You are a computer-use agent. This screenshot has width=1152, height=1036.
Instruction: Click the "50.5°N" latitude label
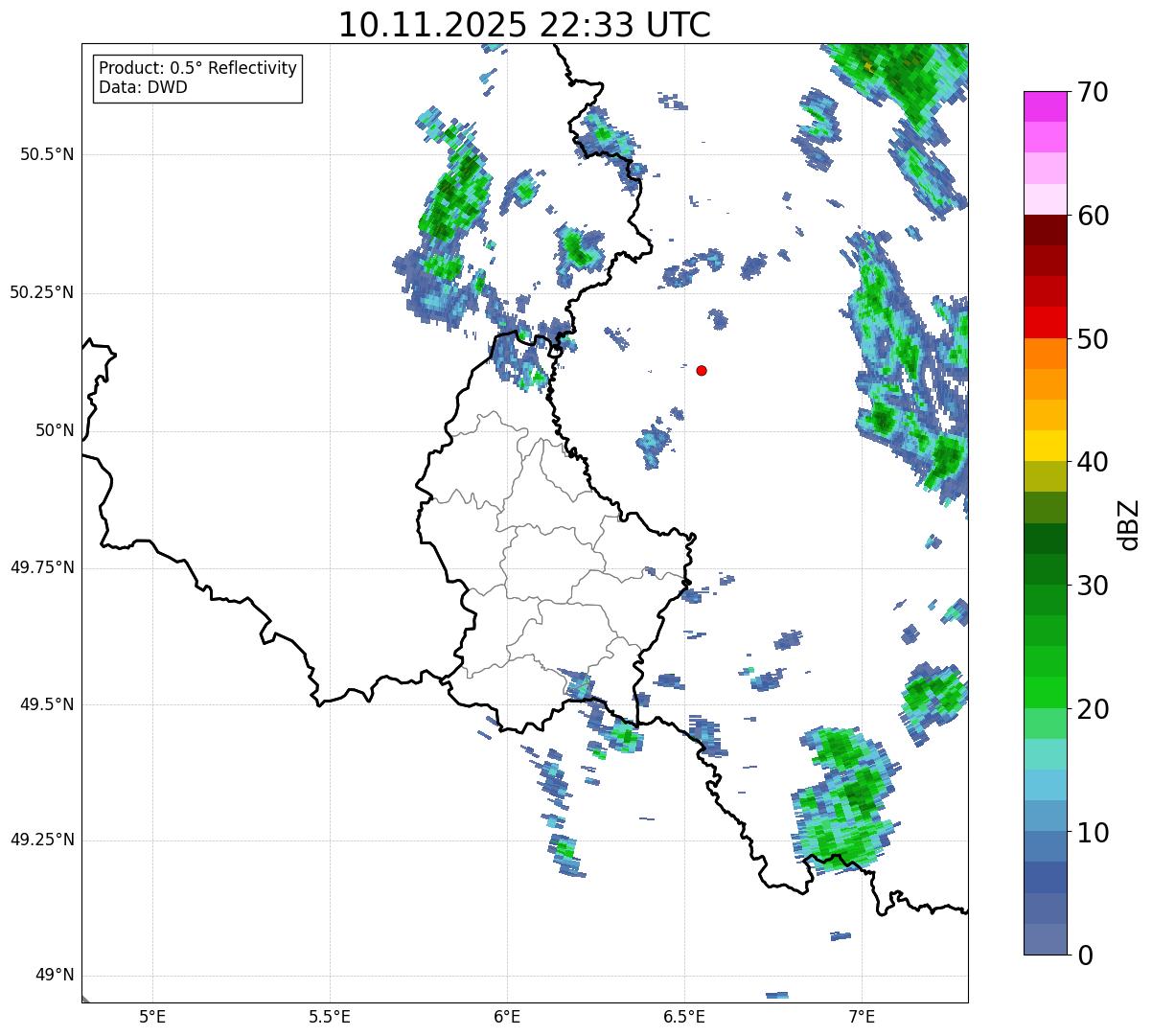47,154
